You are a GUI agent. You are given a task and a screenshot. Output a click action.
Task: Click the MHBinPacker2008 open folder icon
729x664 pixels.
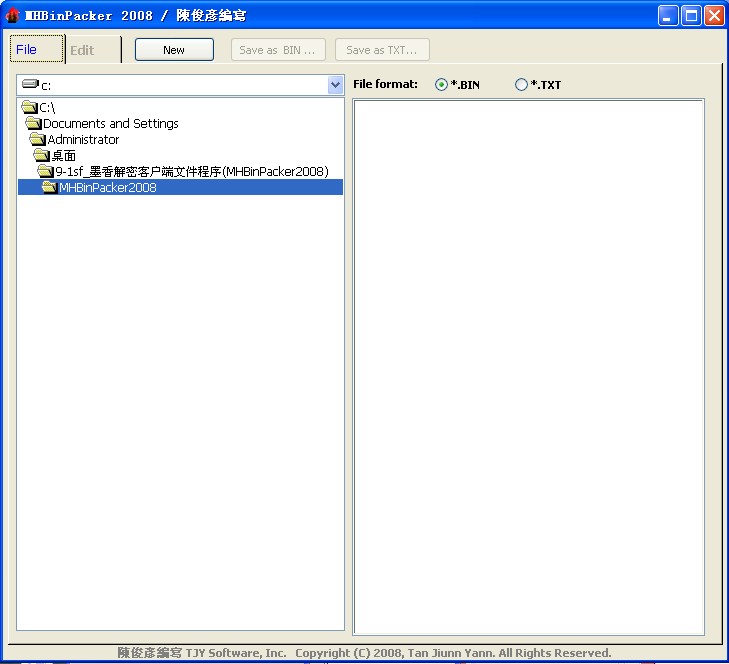point(49,187)
